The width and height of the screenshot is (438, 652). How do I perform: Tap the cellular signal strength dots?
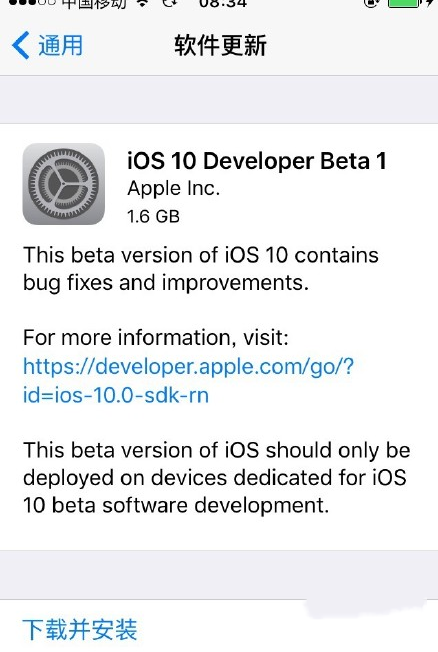coord(28,2)
